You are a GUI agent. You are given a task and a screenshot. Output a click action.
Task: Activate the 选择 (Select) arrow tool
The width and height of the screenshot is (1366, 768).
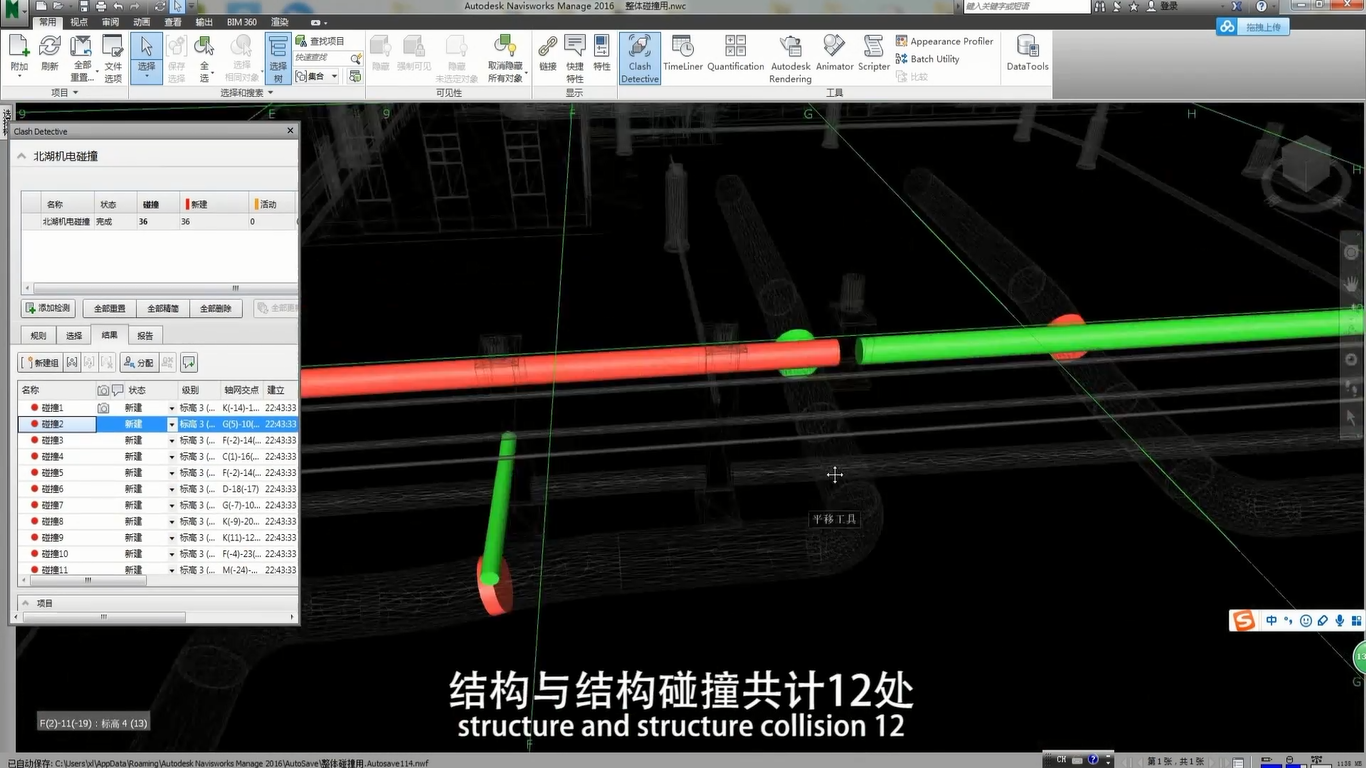(146, 58)
